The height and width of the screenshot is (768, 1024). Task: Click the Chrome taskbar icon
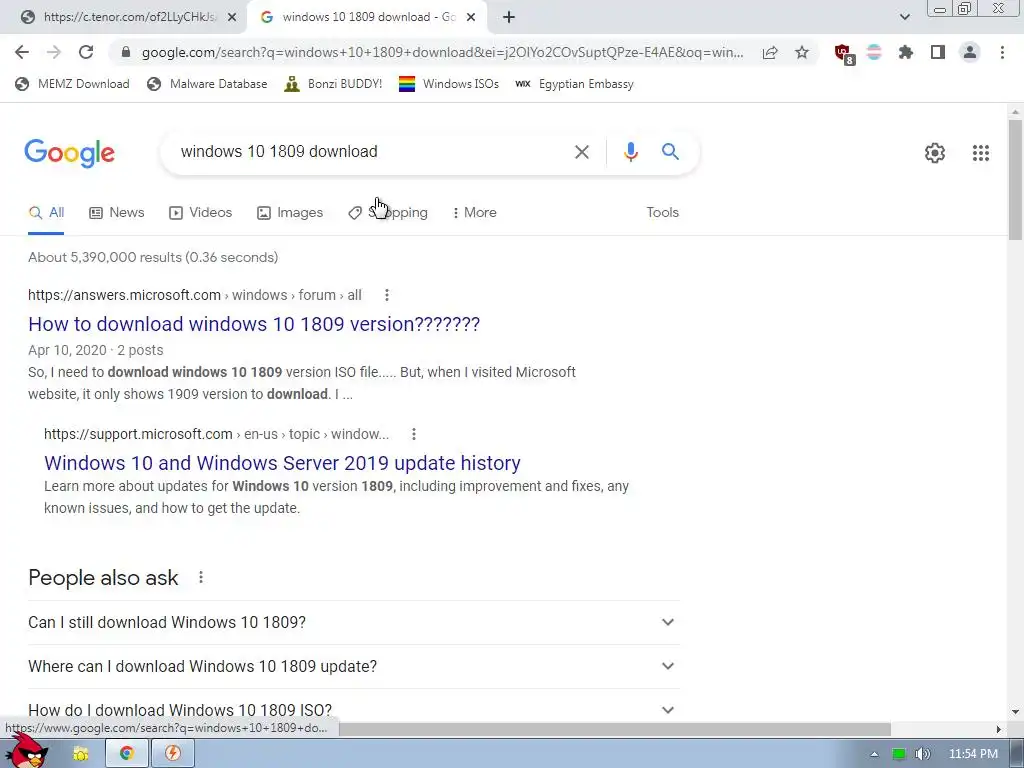[x=127, y=754]
